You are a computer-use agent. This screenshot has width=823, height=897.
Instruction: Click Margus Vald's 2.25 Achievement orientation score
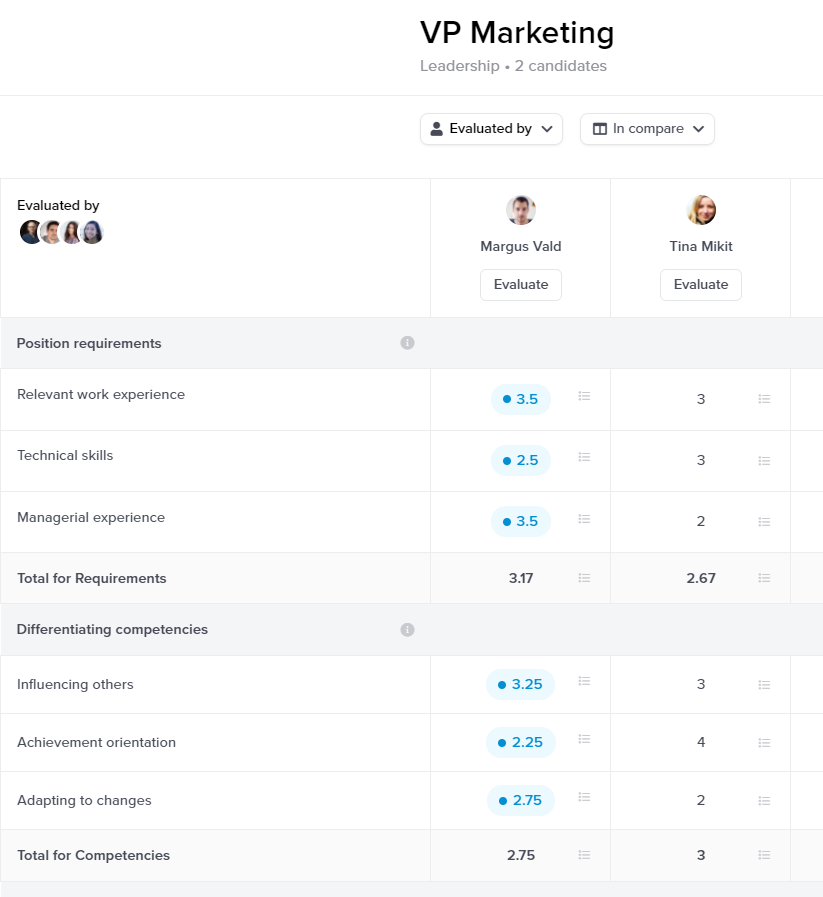point(520,742)
